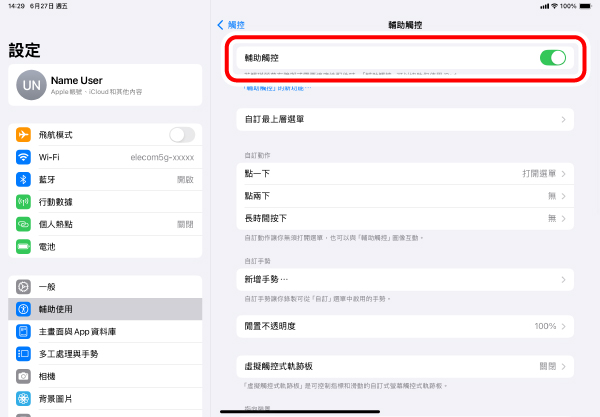The image size is (600, 417).
Task: Tap the mobile data antenna icon
Action: pos(23,201)
